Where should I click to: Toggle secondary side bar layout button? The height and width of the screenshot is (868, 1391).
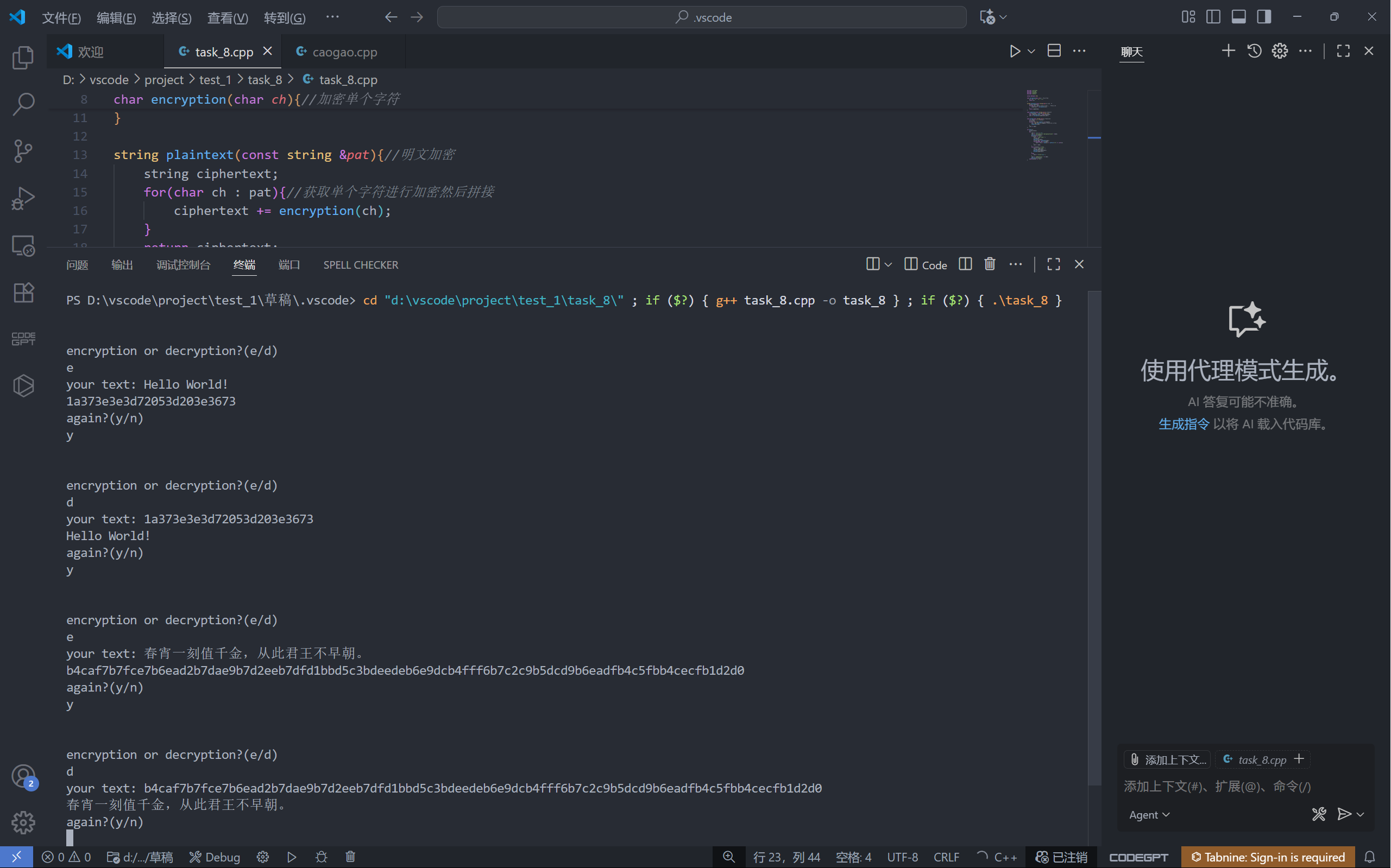coord(1264,17)
